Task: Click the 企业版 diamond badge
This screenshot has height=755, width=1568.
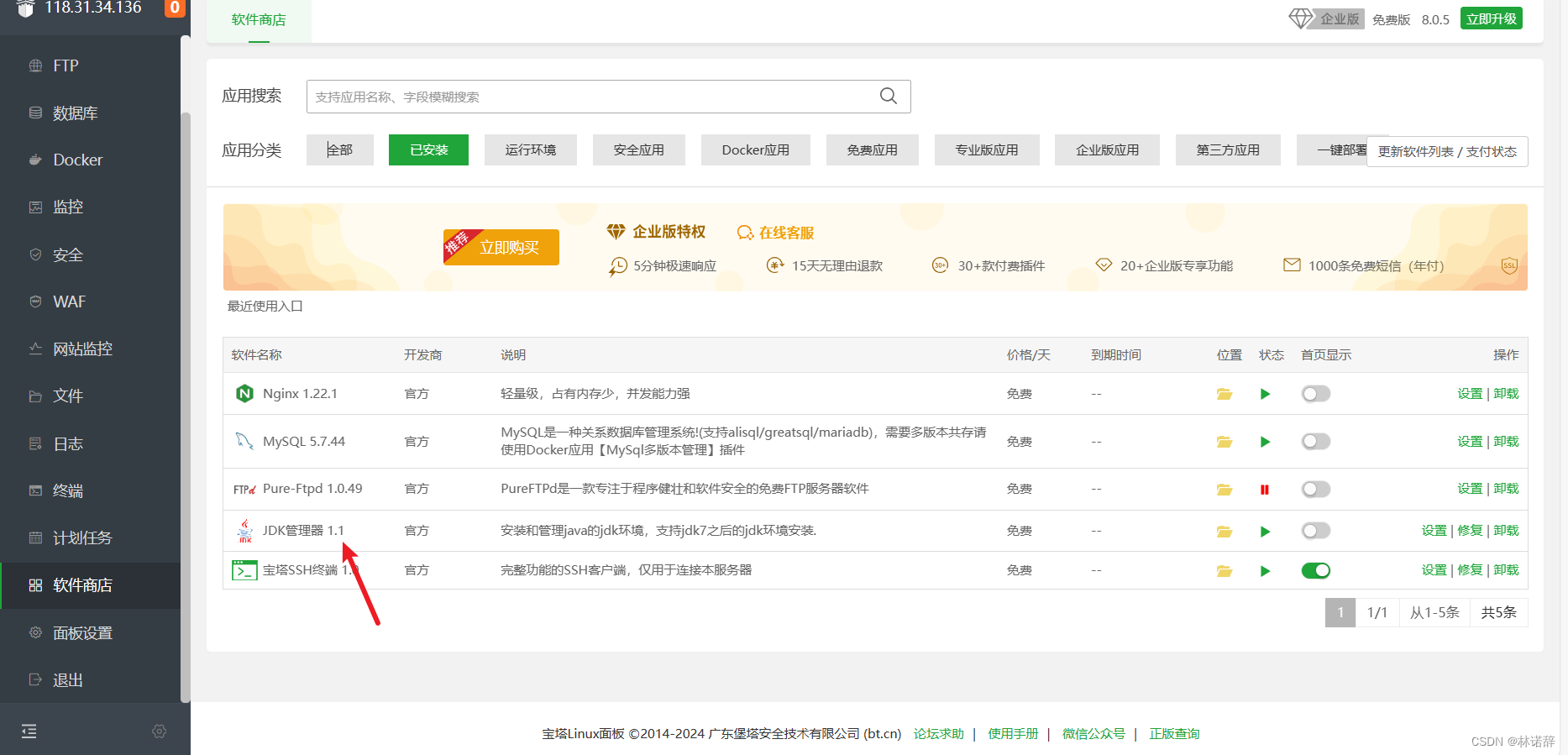Action: (x=1326, y=18)
